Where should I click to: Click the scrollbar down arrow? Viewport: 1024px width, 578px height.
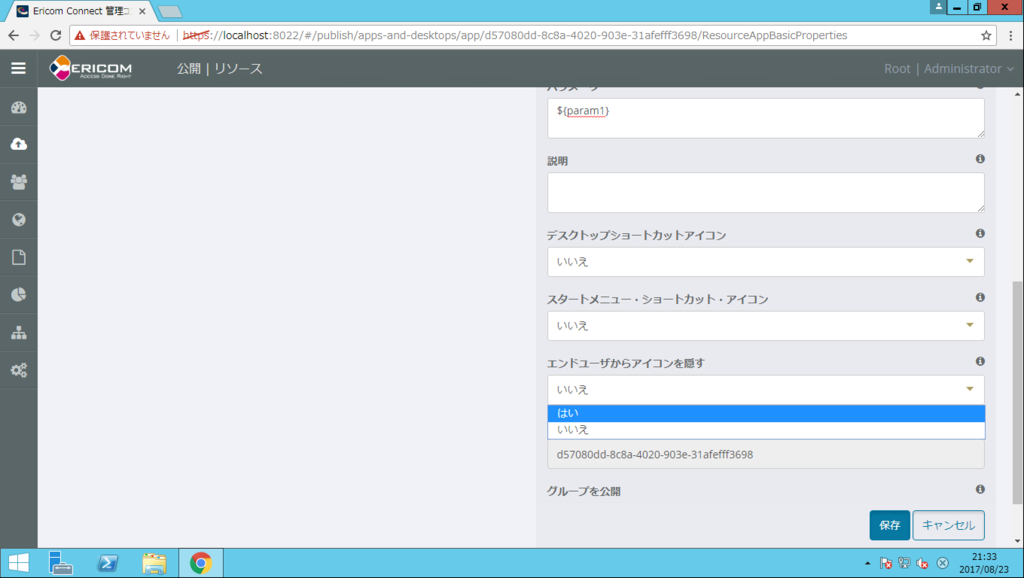1017,541
